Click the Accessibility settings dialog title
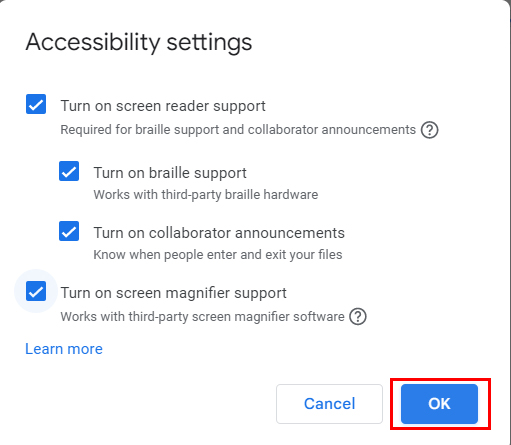The width and height of the screenshot is (511, 445). 139,42
